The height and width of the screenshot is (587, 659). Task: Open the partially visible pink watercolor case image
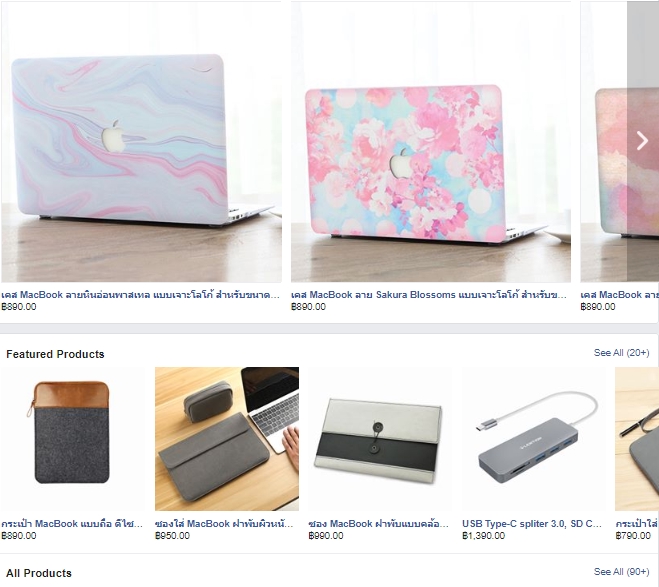[x=604, y=142]
